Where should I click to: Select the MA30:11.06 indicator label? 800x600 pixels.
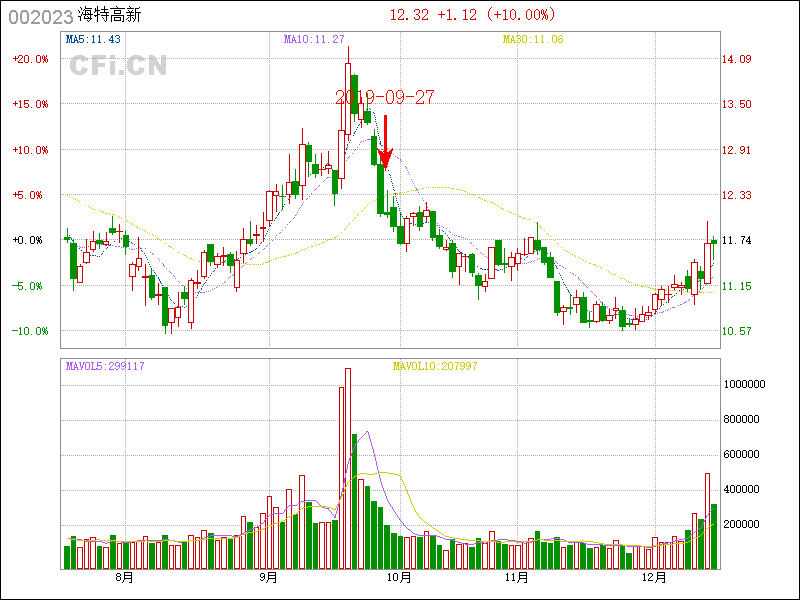pos(533,39)
